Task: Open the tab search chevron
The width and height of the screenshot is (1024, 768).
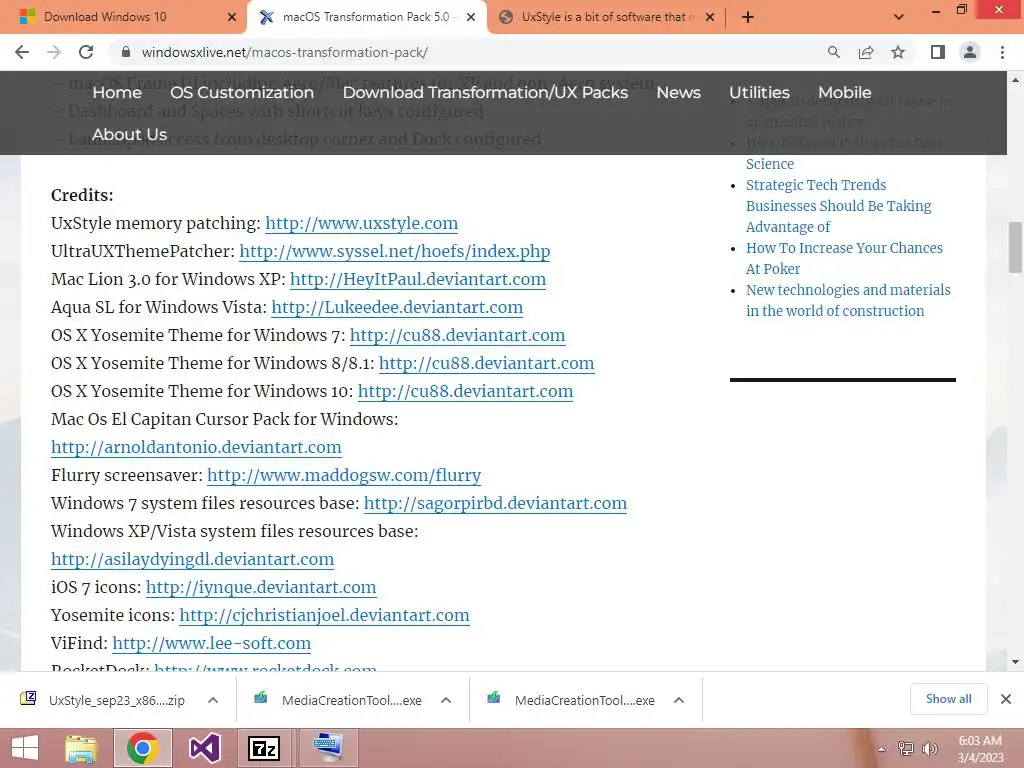Action: pos(899,17)
